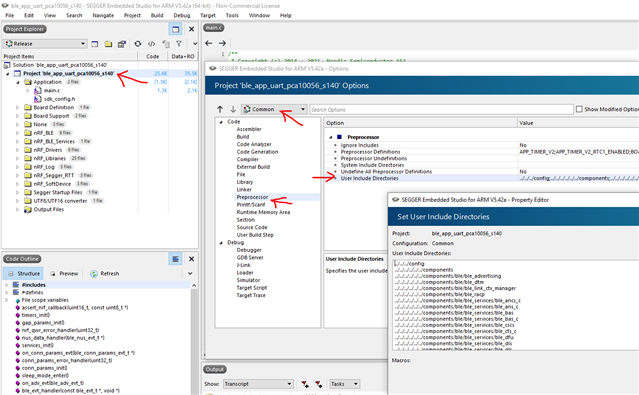
Task: Collapse the Project 'ble_app_uart_pca10056_s140' node
Action: tap(7, 74)
